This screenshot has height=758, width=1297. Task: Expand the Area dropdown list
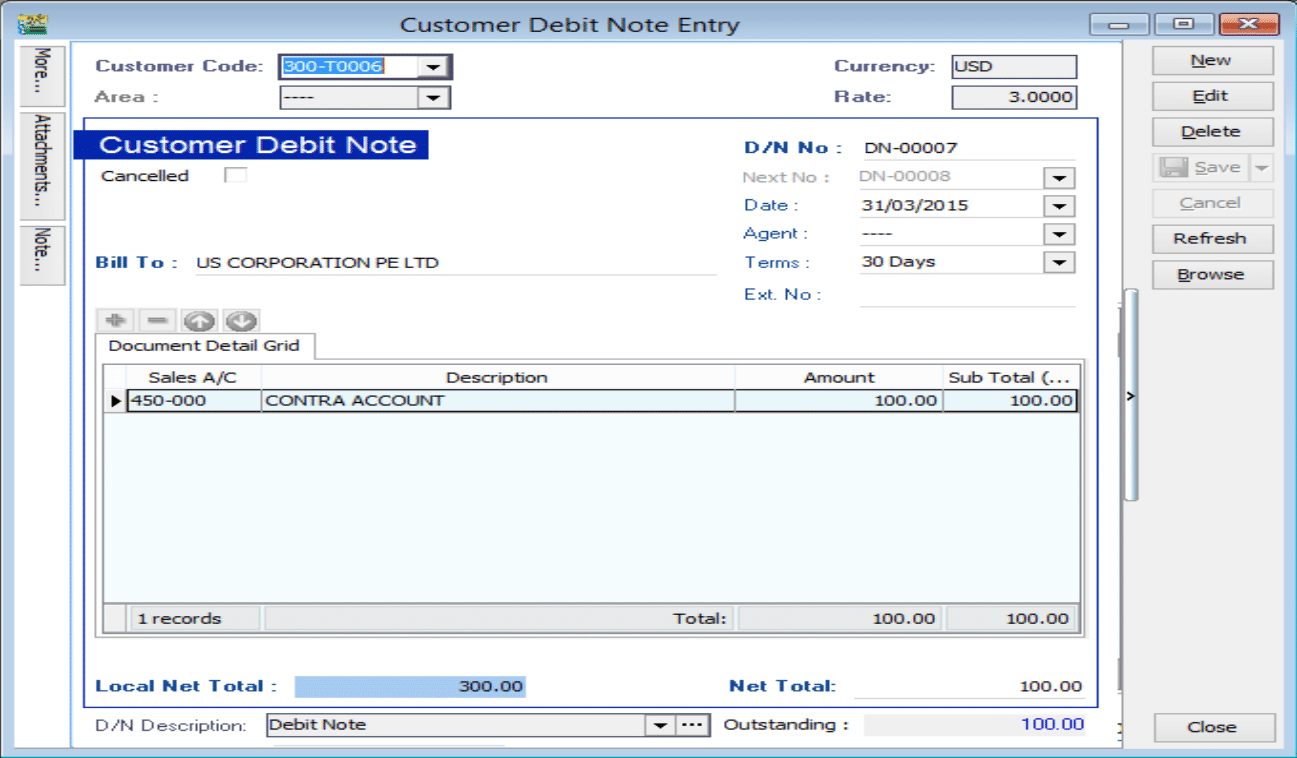[x=433, y=97]
